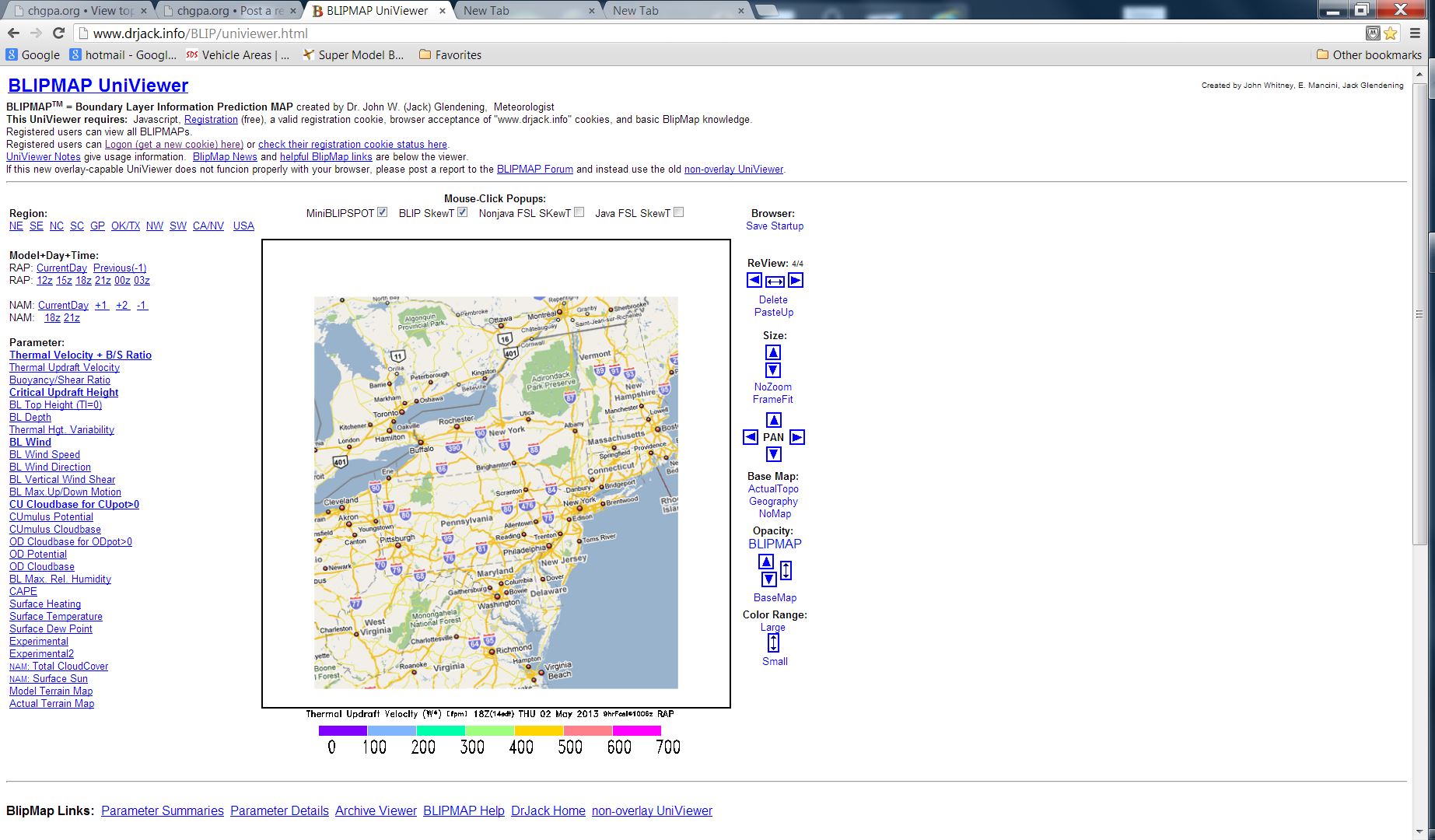Pan the map to the left
This screenshot has width=1435, height=840.
coord(751,437)
